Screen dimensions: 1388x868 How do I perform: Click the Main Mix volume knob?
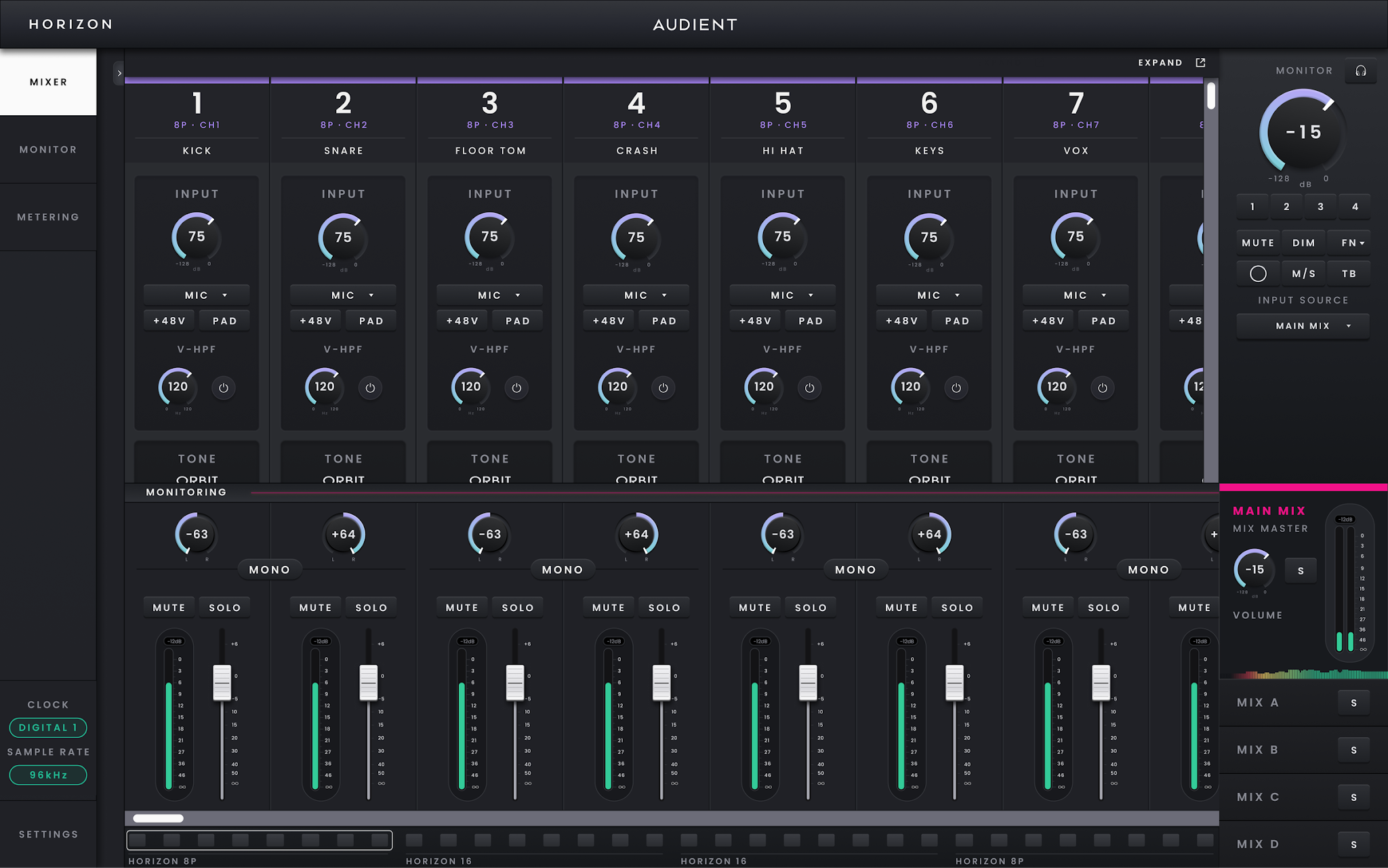(x=1254, y=570)
